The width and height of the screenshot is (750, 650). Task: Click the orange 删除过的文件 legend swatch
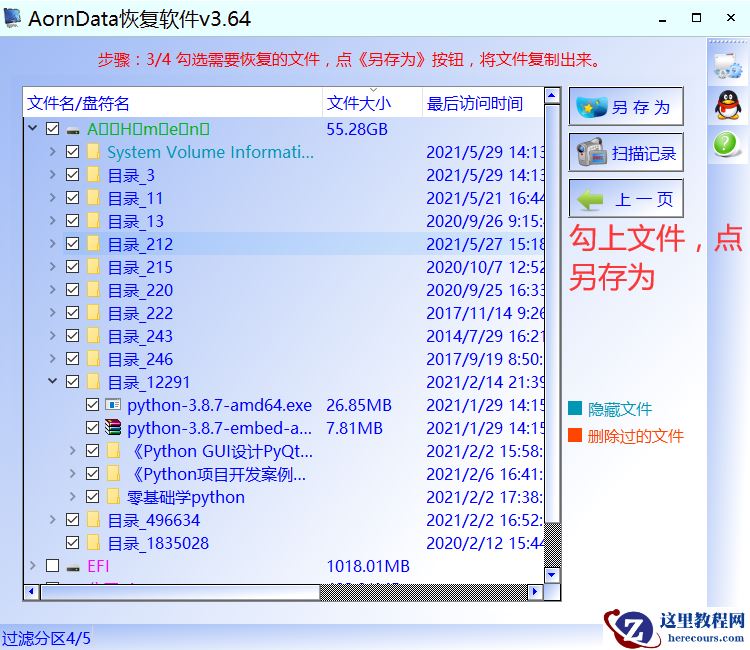click(x=575, y=435)
